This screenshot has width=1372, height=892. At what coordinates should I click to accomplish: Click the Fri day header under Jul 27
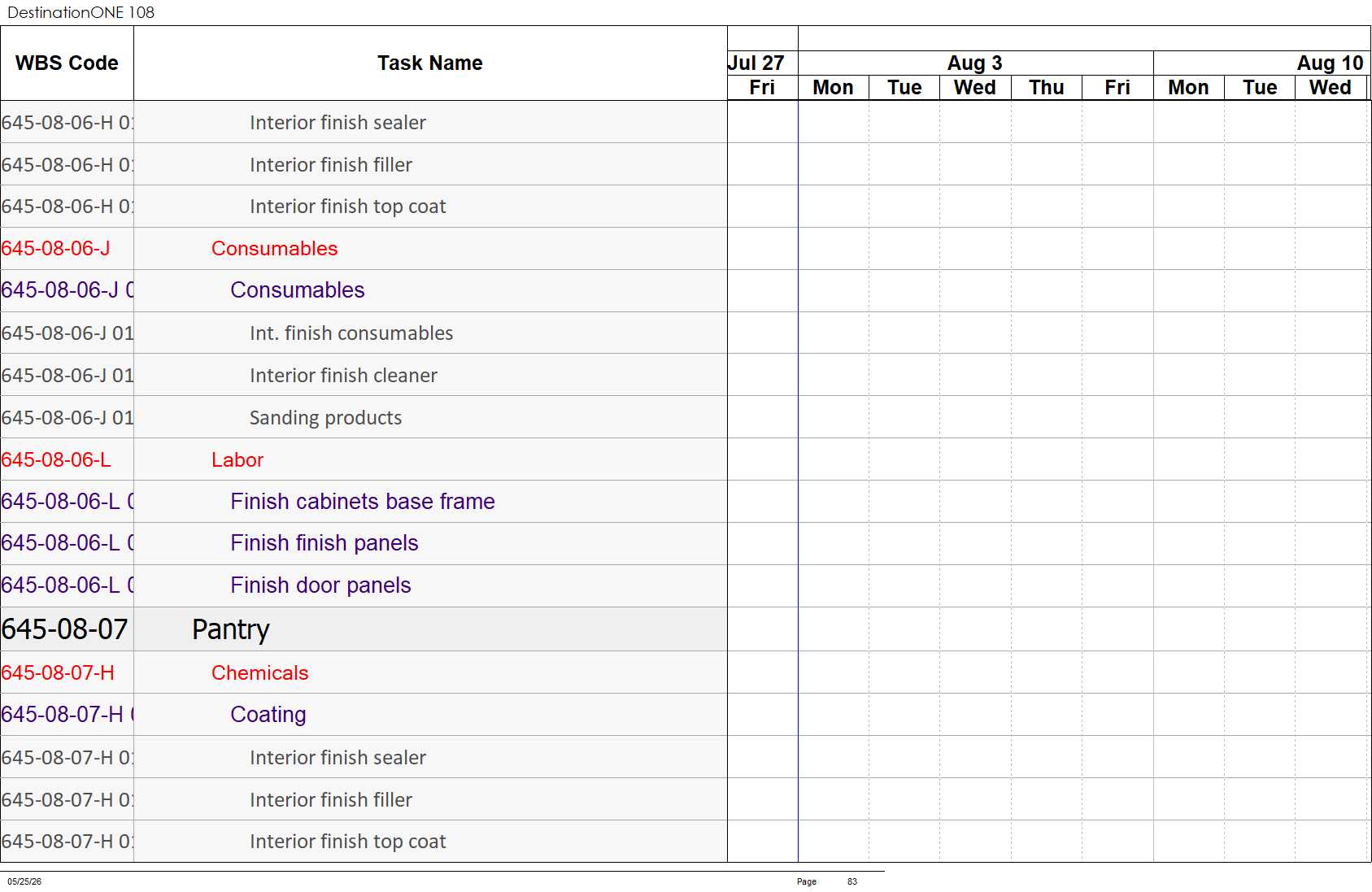(762, 88)
